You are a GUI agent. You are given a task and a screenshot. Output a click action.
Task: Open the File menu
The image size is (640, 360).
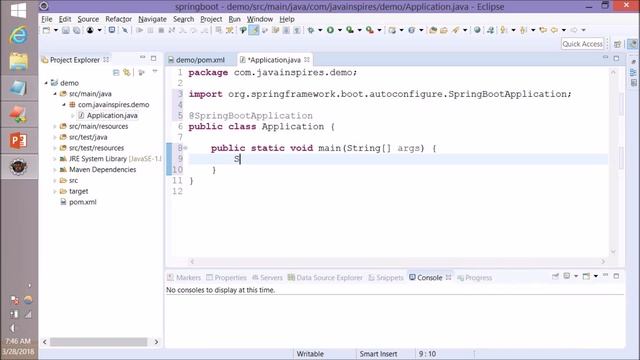tap(47, 19)
